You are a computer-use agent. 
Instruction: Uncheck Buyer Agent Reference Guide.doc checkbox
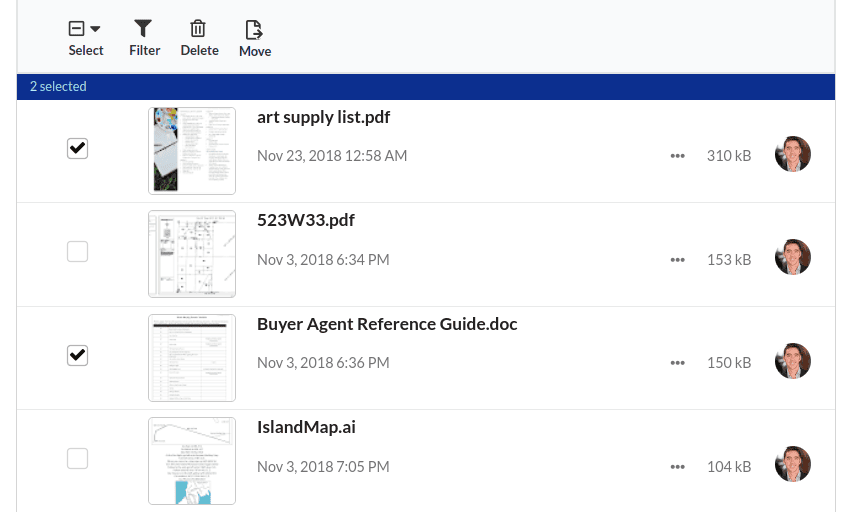point(77,355)
